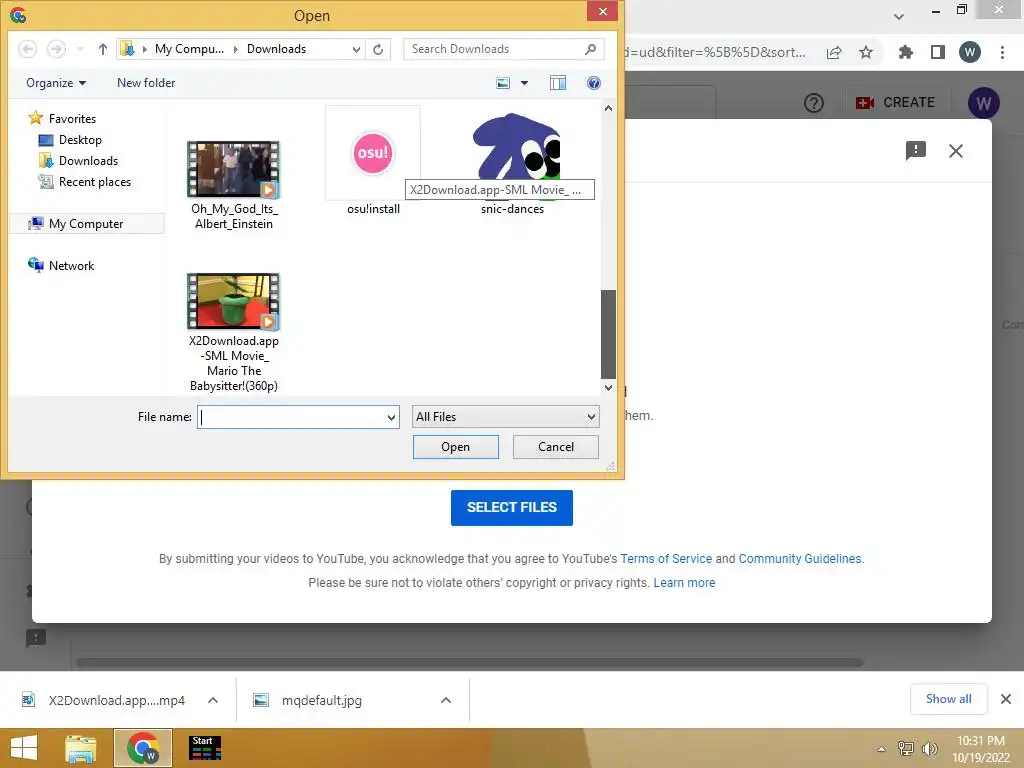1024x768 pixels.
Task: Click the Back arrow in Open dialog
Action: pos(27,49)
